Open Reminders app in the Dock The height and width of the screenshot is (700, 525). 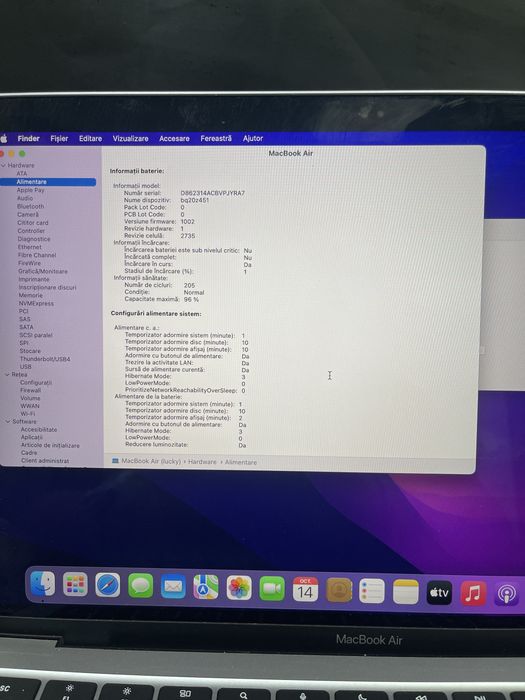pyautogui.click(x=372, y=591)
